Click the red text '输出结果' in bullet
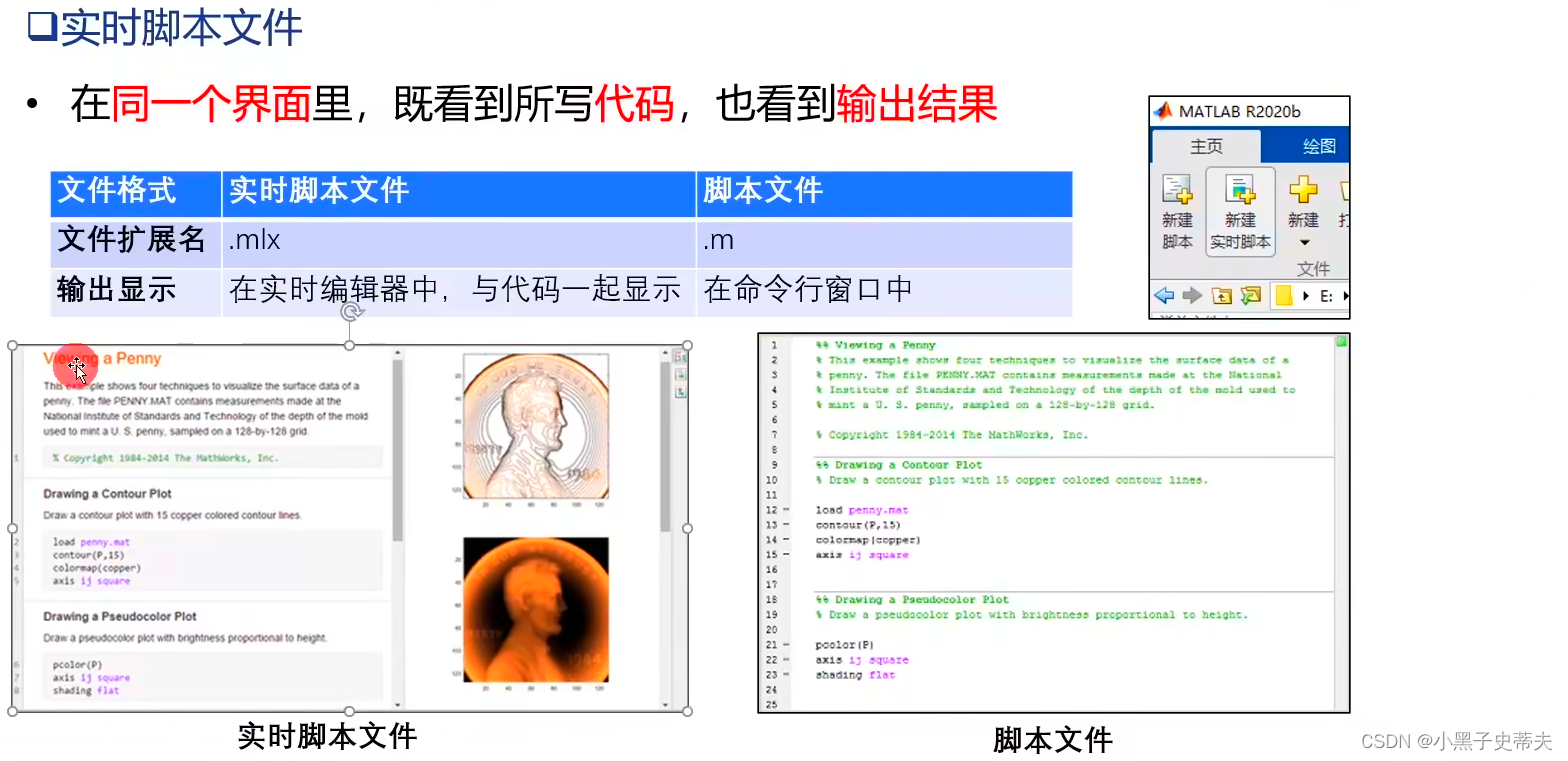 click(917, 103)
